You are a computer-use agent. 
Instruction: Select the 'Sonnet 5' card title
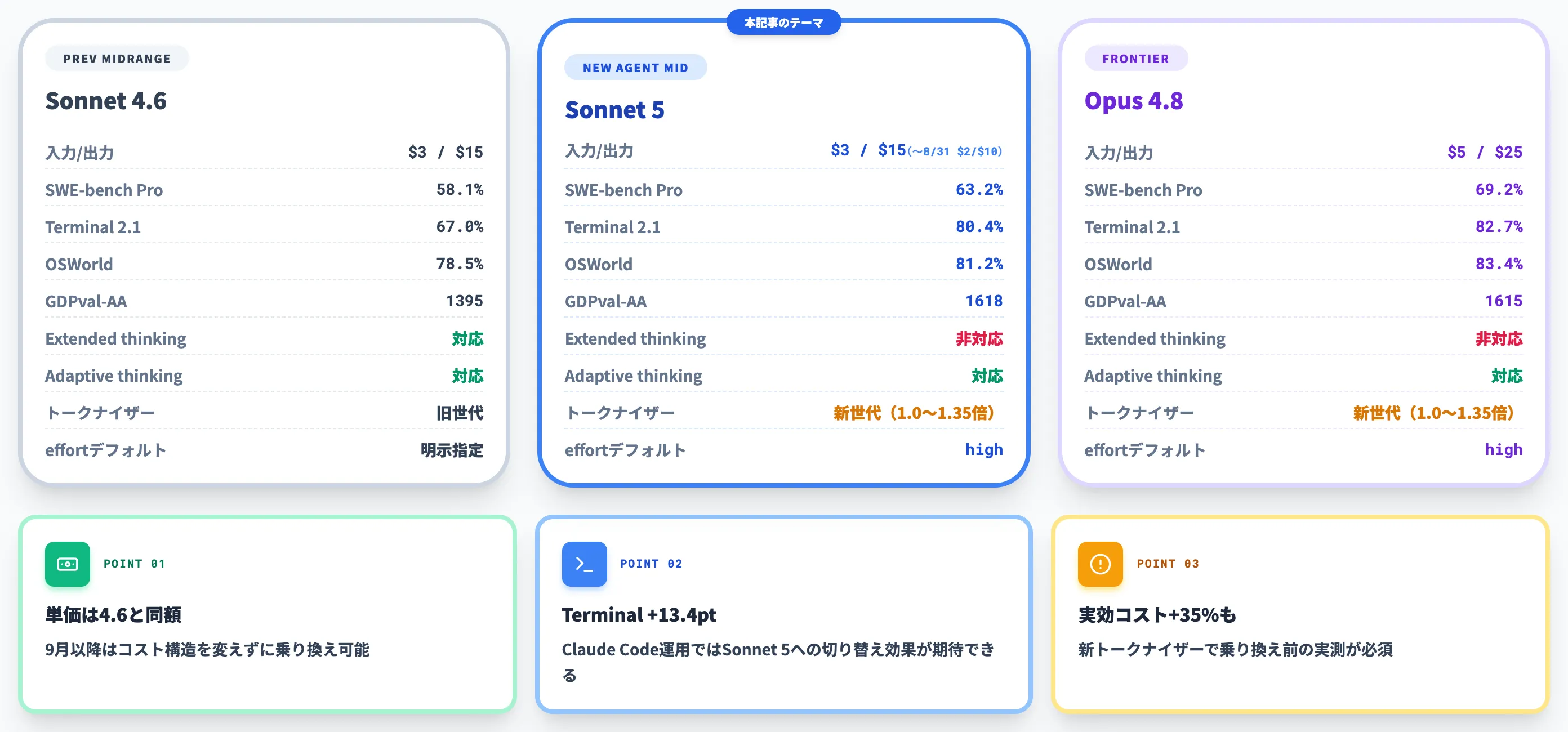tap(615, 110)
